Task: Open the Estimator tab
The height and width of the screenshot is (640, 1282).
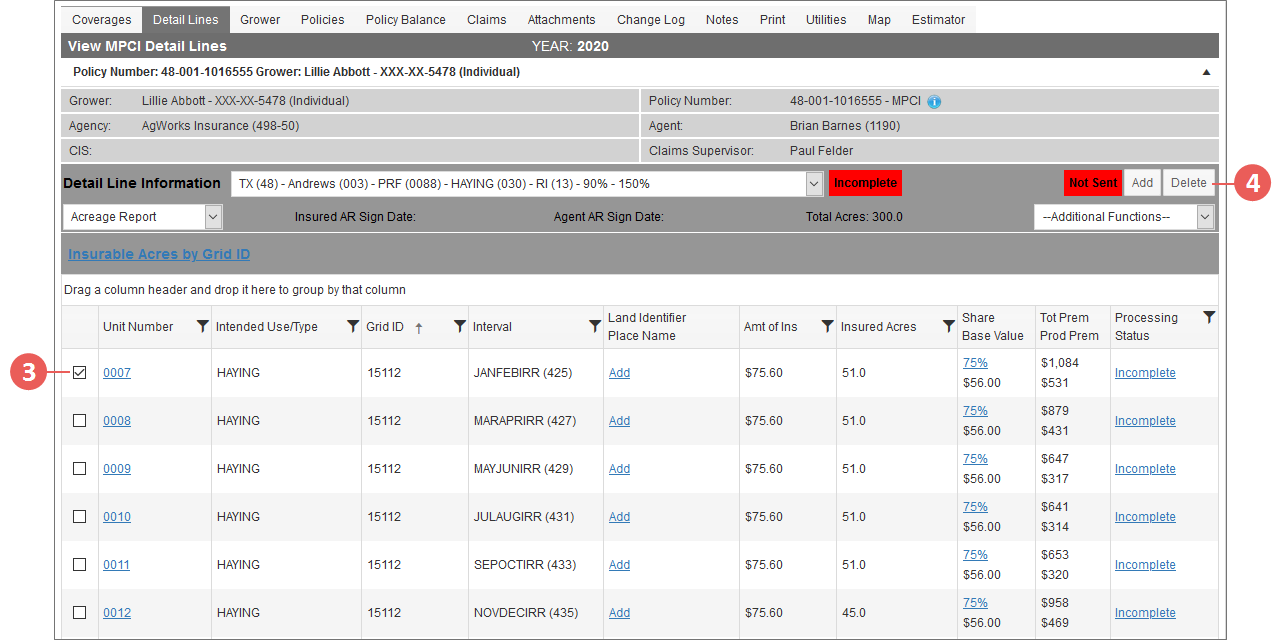Action: point(939,20)
